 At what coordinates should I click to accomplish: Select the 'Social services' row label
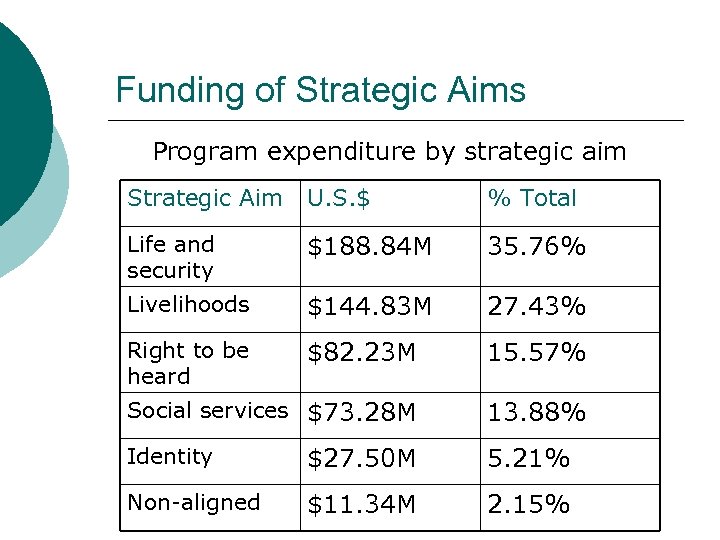pyautogui.click(x=208, y=411)
